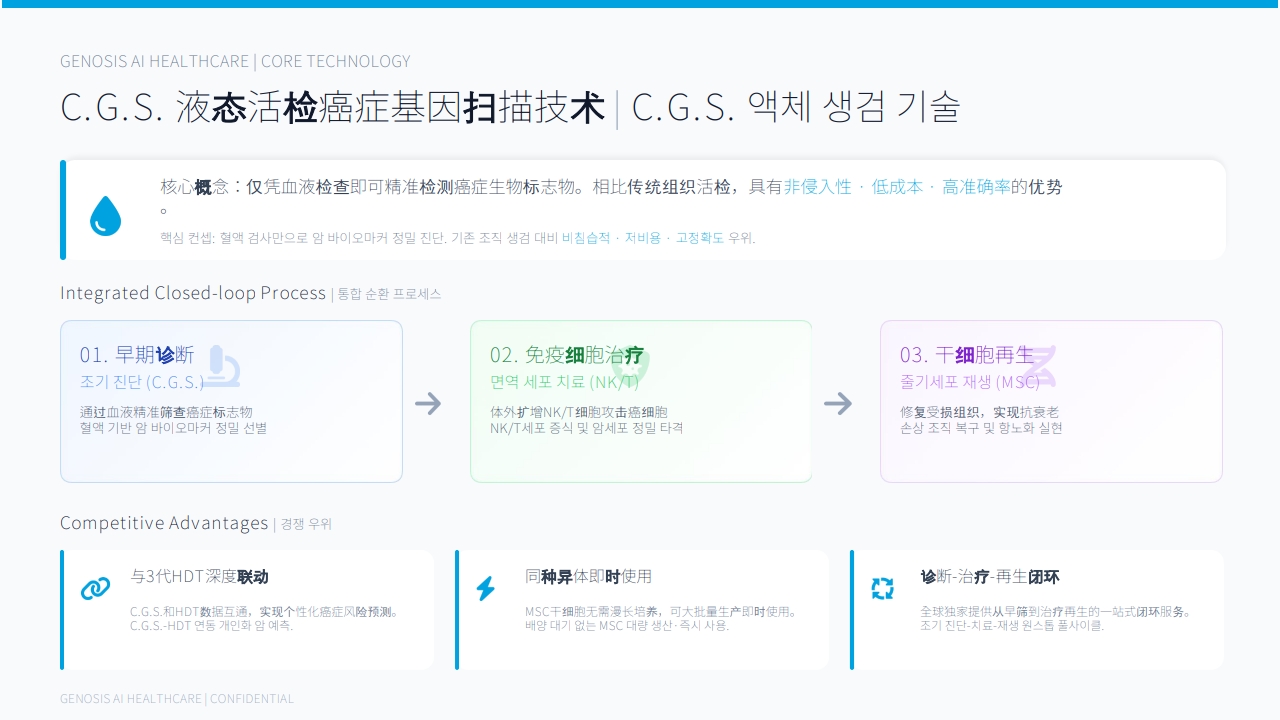The width and height of the screenshot is (1280, 720).
Task: Click the blue water droplet icon
Action: point(105,216)
